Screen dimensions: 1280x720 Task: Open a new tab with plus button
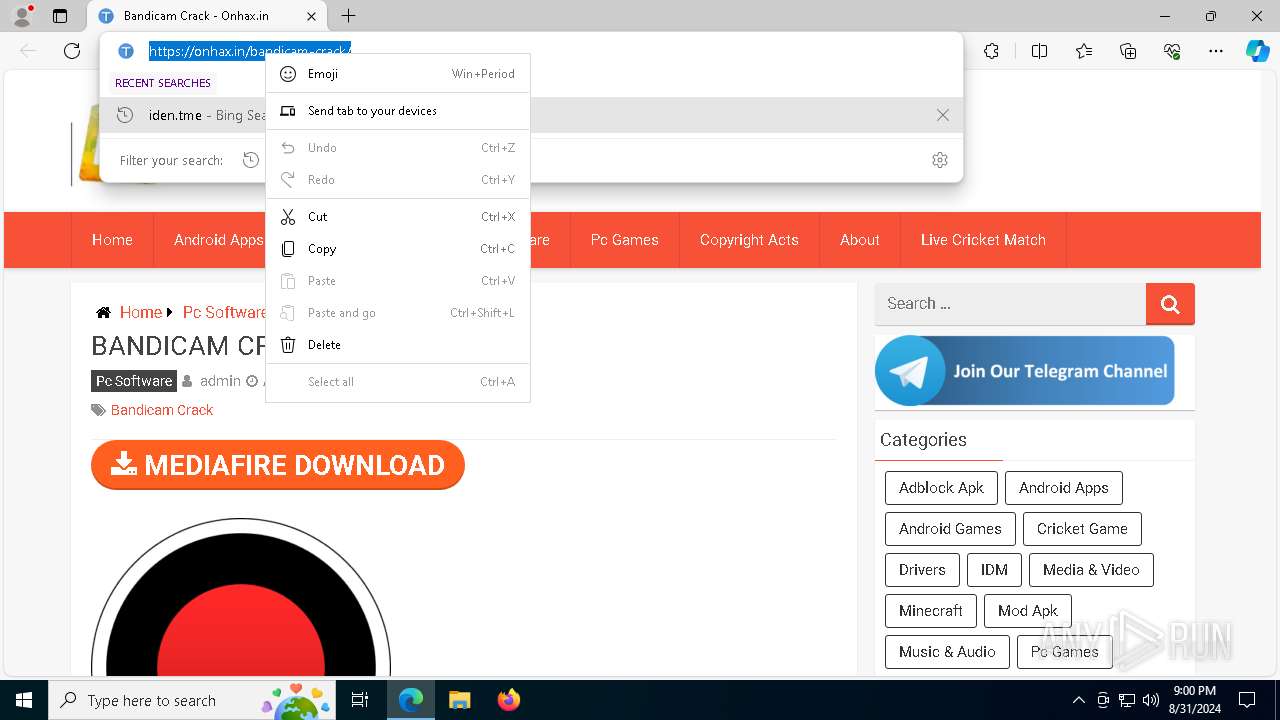click(348, 16)
